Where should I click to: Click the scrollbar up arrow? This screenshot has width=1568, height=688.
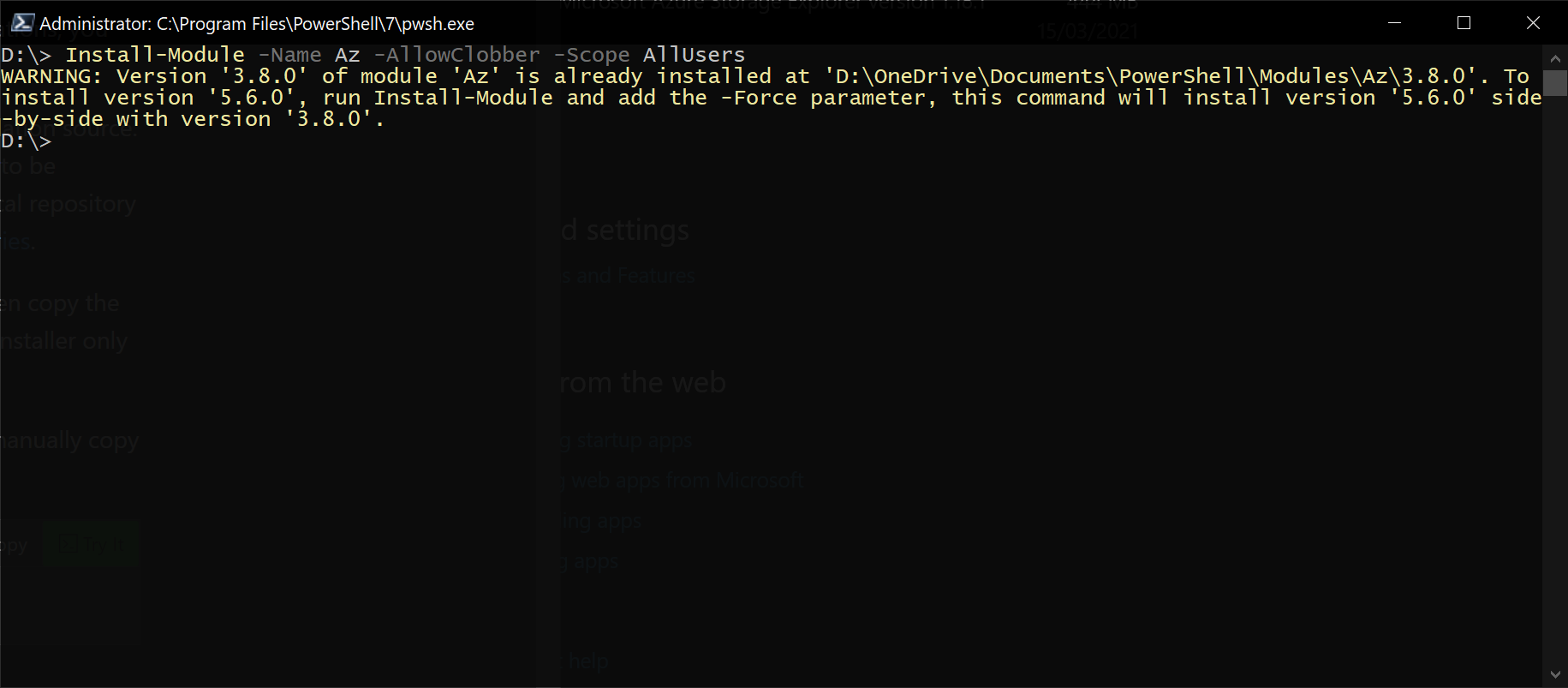pyautogui.click(x=1555, y=58)
